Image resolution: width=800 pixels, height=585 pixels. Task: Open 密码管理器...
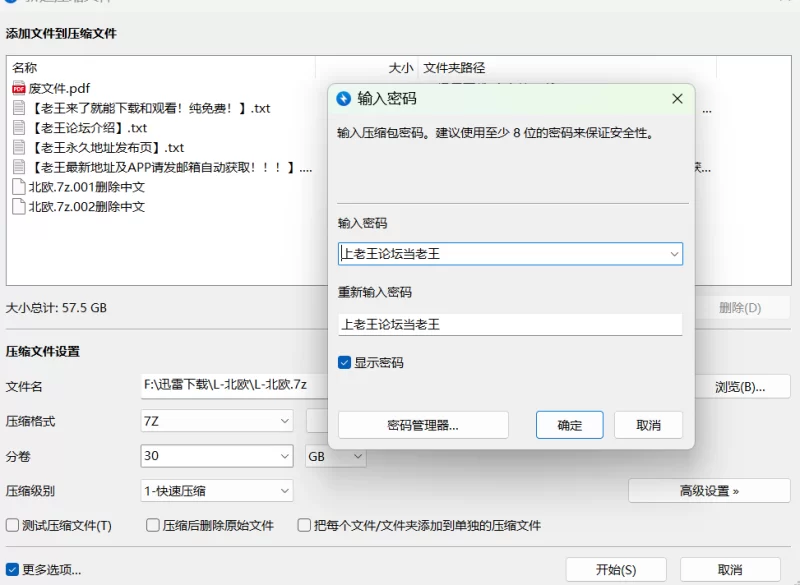[x=423, y=425]
